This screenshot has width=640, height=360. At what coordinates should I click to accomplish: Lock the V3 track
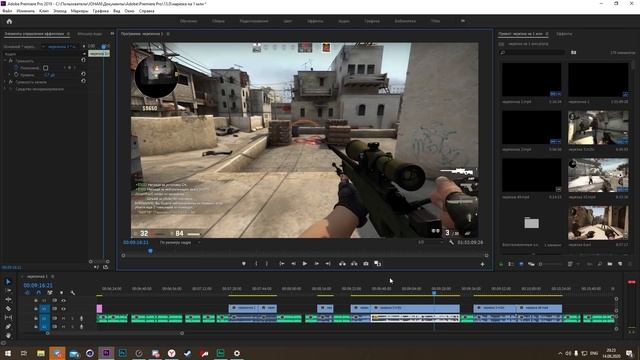[36, 300]
